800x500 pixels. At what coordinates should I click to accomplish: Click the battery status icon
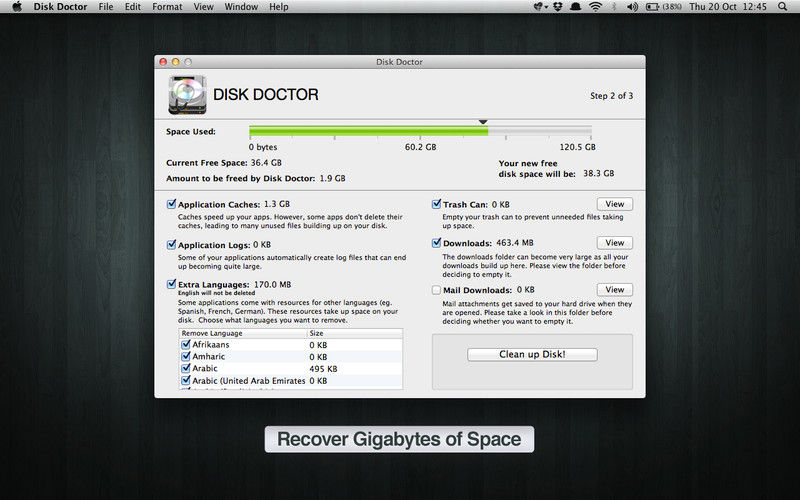coord(653,7)
